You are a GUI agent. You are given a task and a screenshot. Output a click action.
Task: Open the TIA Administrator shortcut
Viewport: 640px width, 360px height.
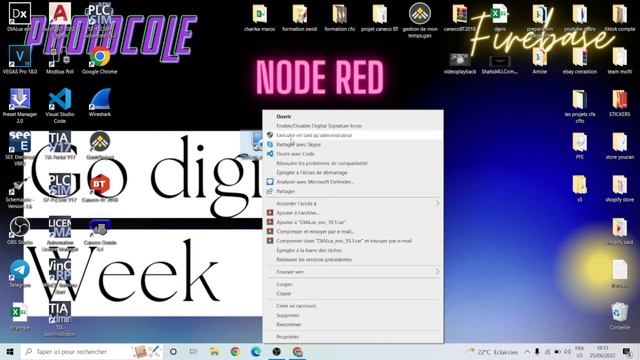pyautogui.click(x=60, y=319)
